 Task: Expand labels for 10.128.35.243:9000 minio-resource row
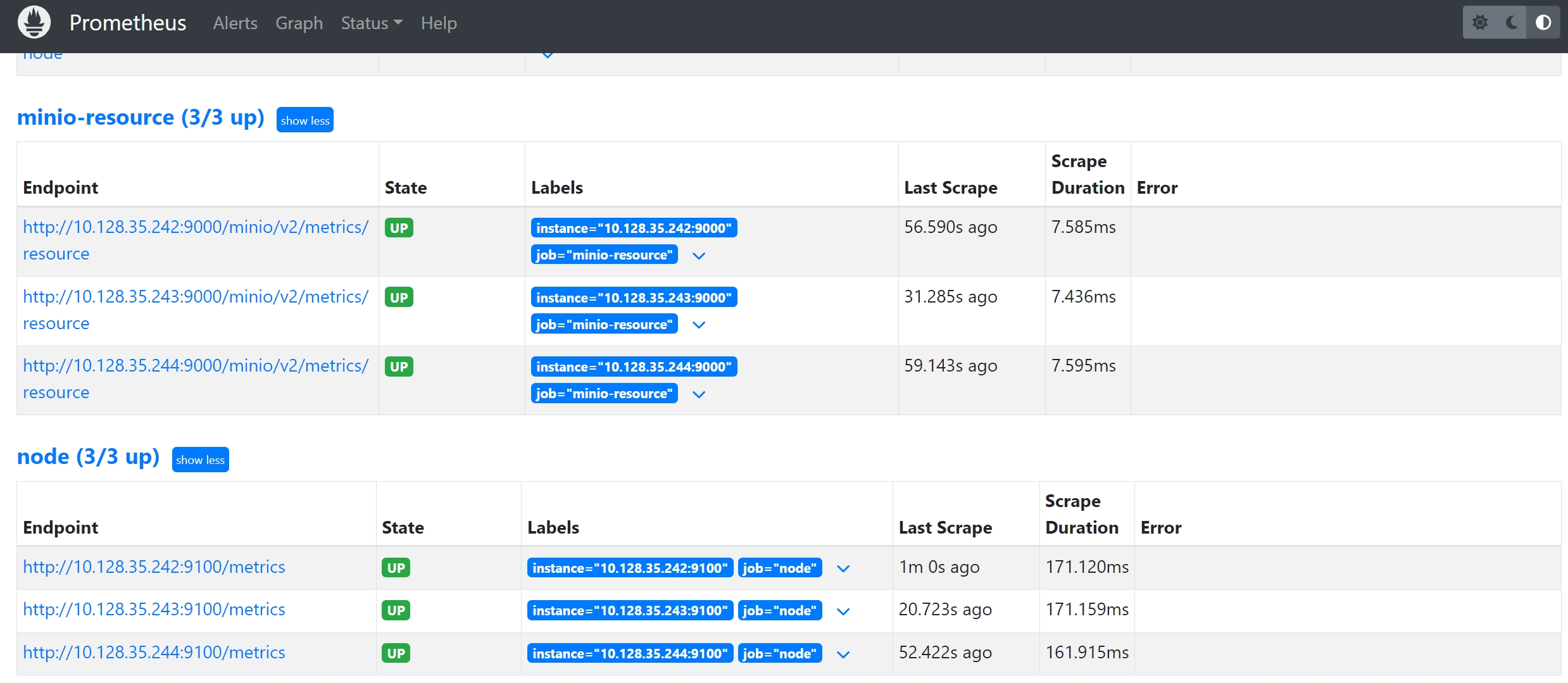699,325
